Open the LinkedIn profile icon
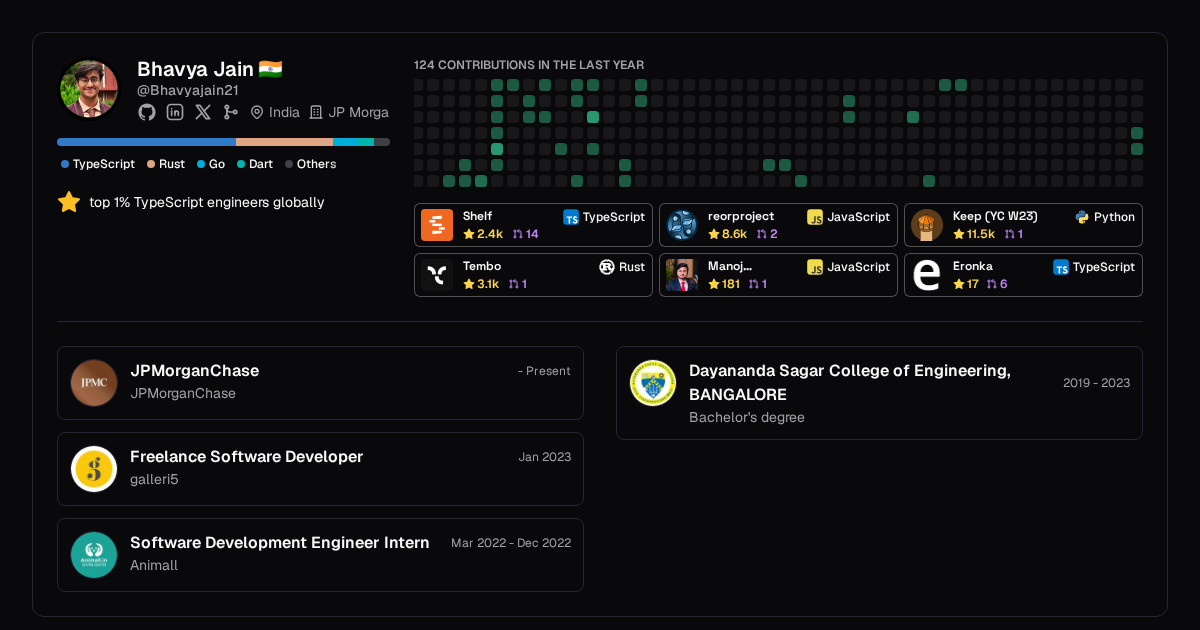Viewport: 1200px width, 630px height. pos(175,112)
